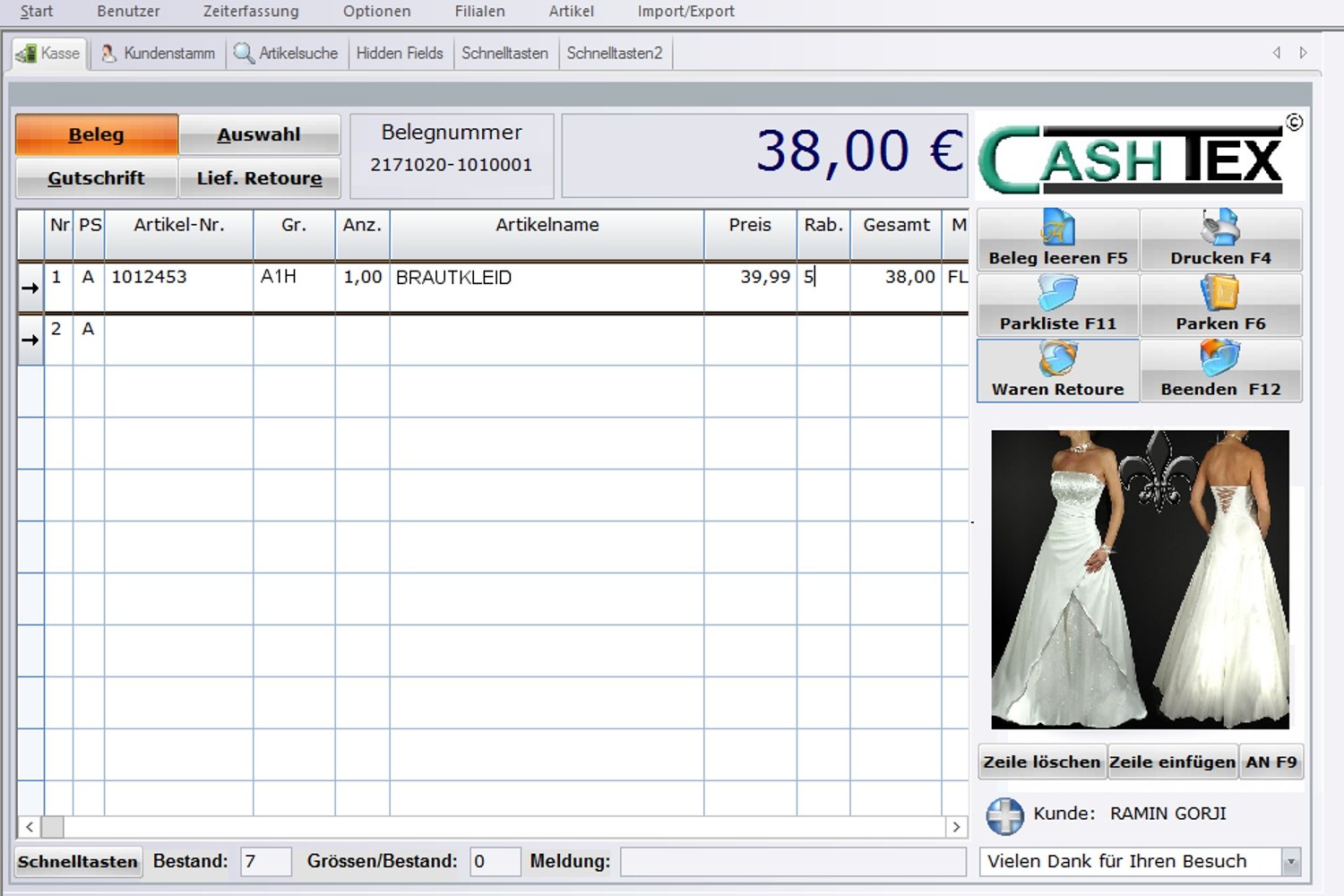Switch to the Schnelltasten2 tab
This screenshot has width=1344, height=896.
coord(615,54)
